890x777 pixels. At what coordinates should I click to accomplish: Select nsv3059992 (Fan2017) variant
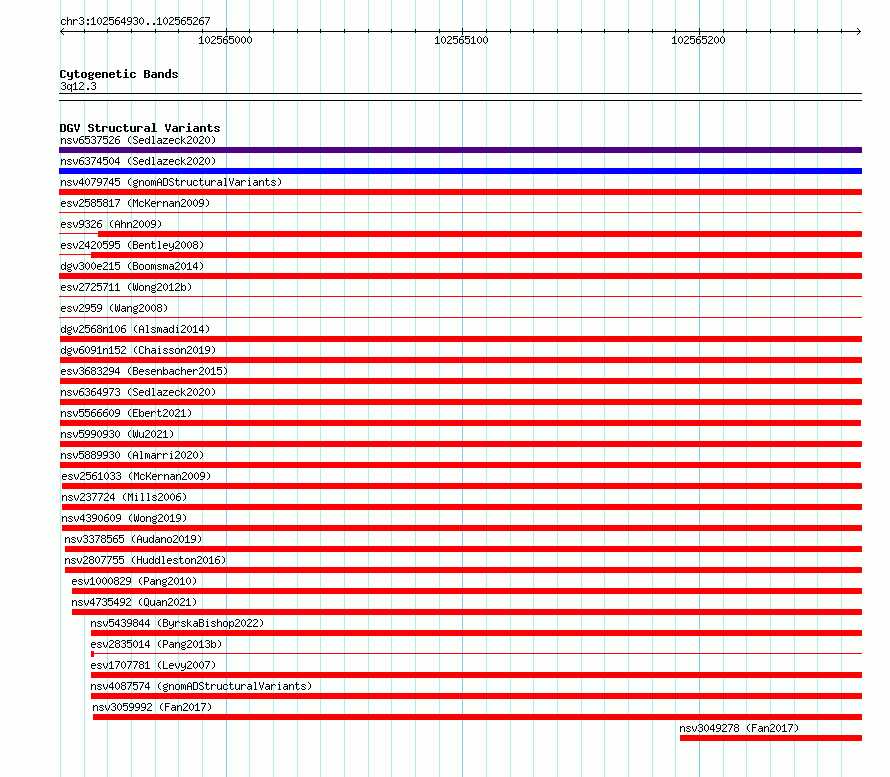point(152,707)
